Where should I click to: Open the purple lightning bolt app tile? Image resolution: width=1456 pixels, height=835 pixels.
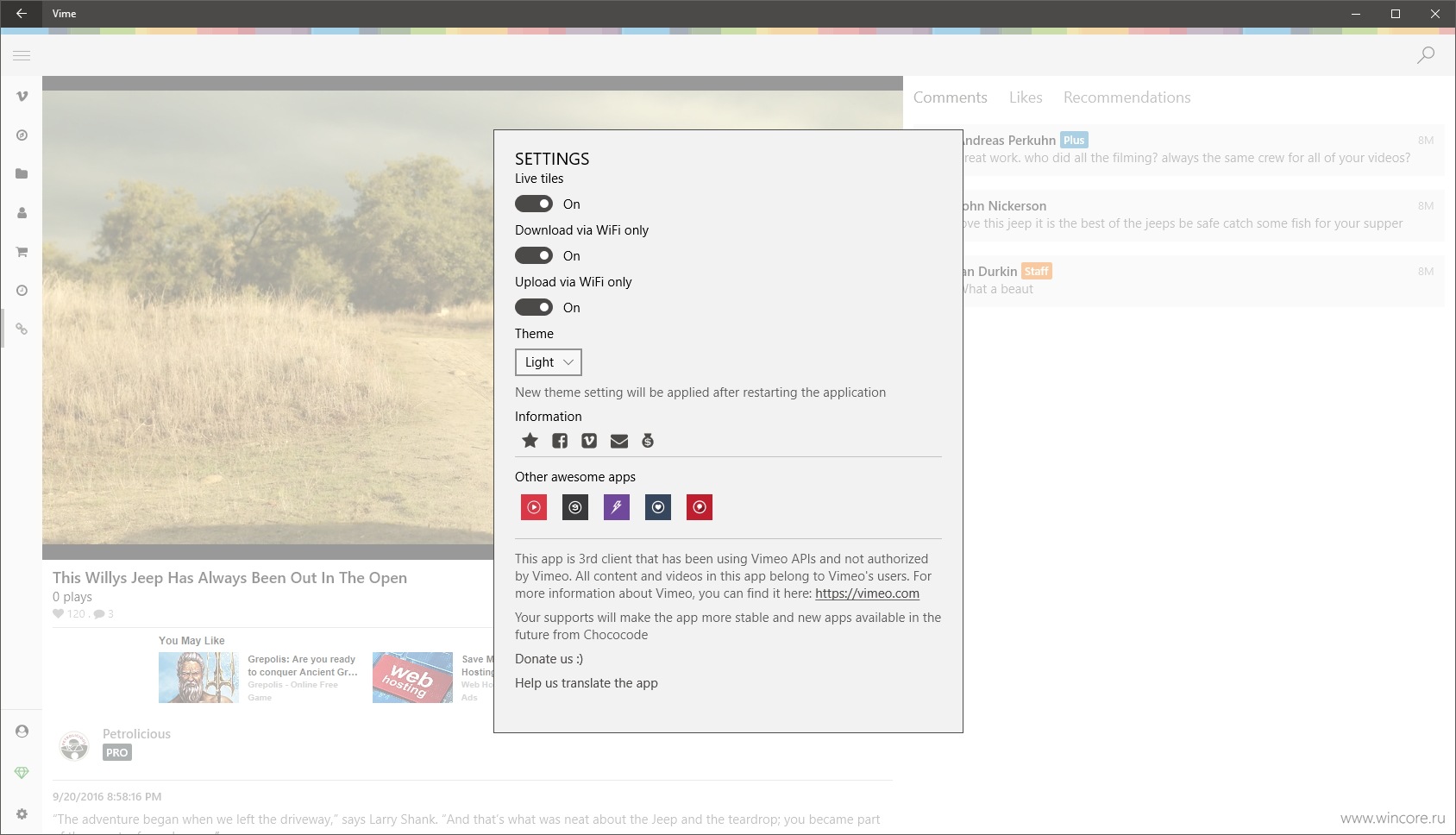[x=617, y=507]
